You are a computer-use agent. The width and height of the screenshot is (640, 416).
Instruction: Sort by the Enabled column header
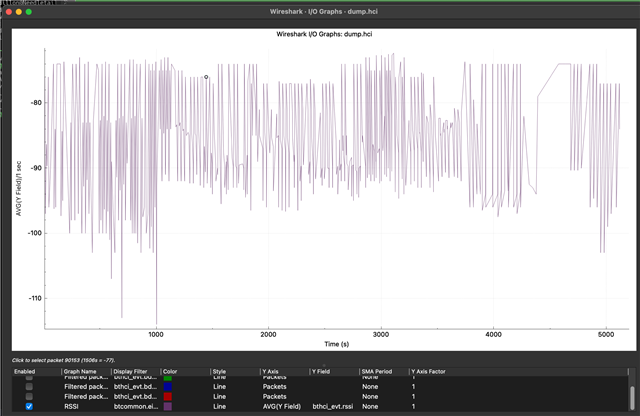[24, 372]
